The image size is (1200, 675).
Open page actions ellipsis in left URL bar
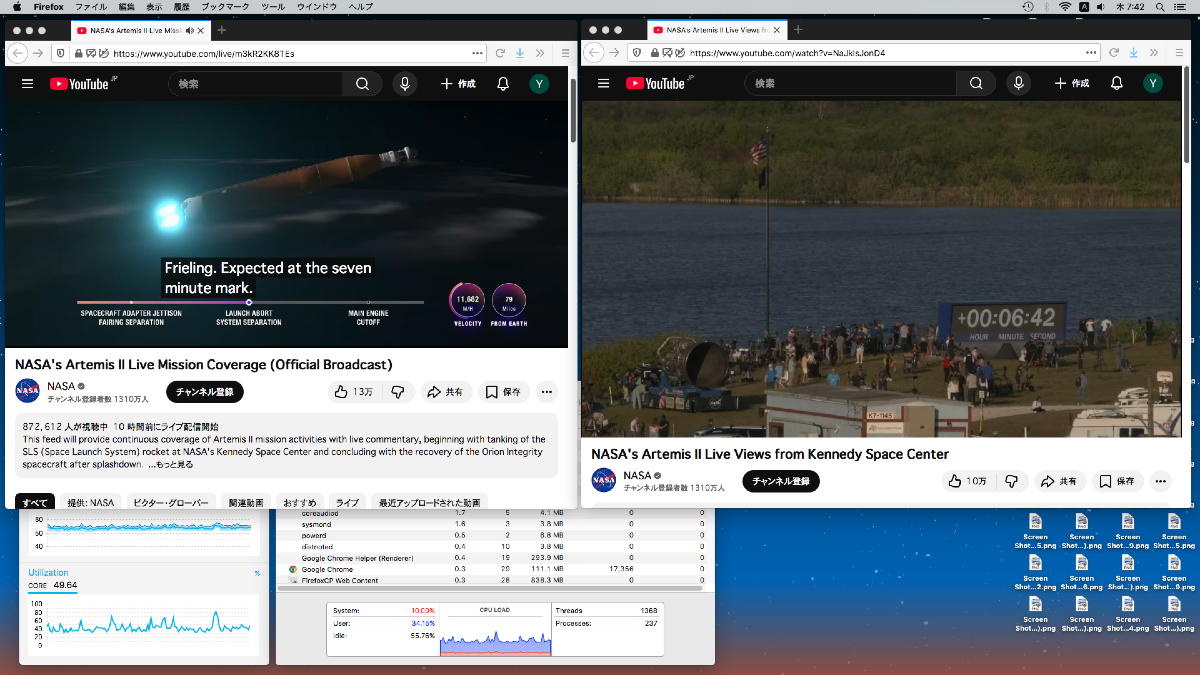point(477,53)
